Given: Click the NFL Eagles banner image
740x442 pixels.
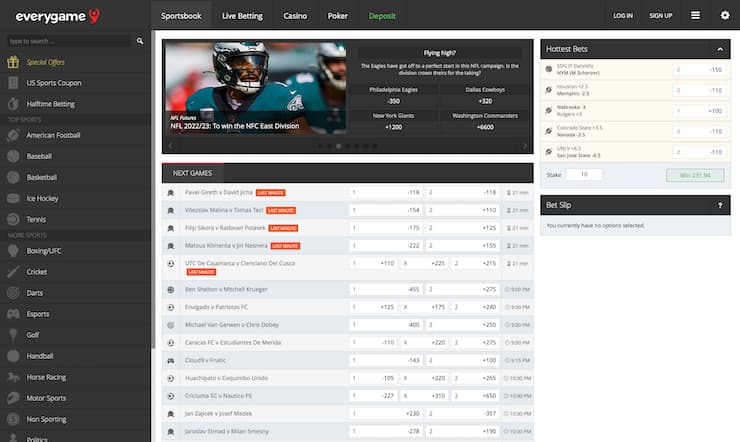Looking at the screenshot, I should (255, 88).
